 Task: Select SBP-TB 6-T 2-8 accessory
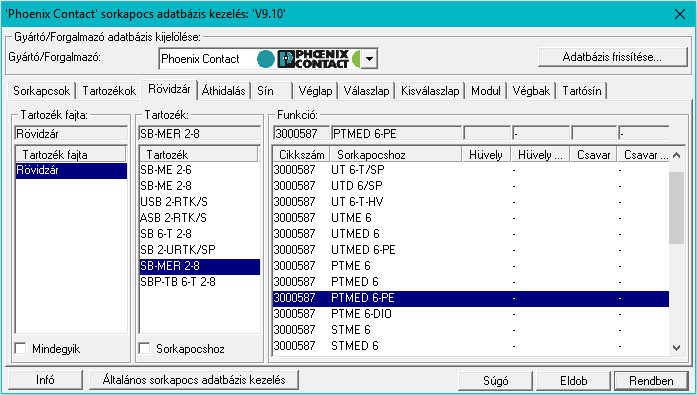pyautogui.click(x=200, y=282)
